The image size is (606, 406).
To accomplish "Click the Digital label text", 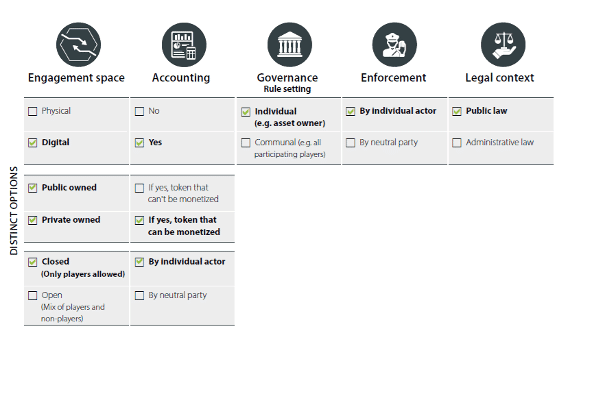I will [x=56, y=142].
